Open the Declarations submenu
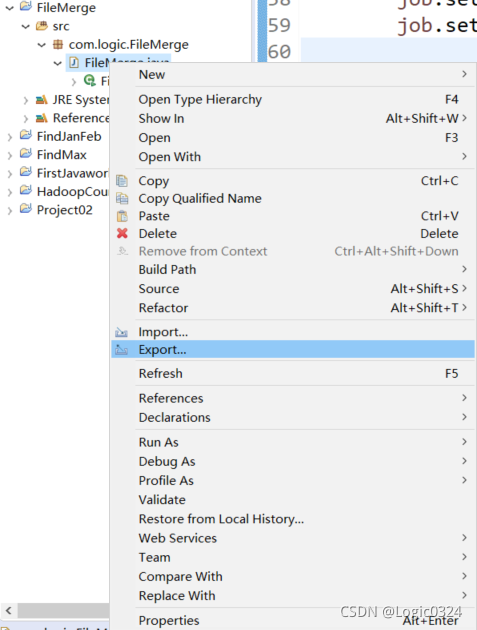 (293, 417)
